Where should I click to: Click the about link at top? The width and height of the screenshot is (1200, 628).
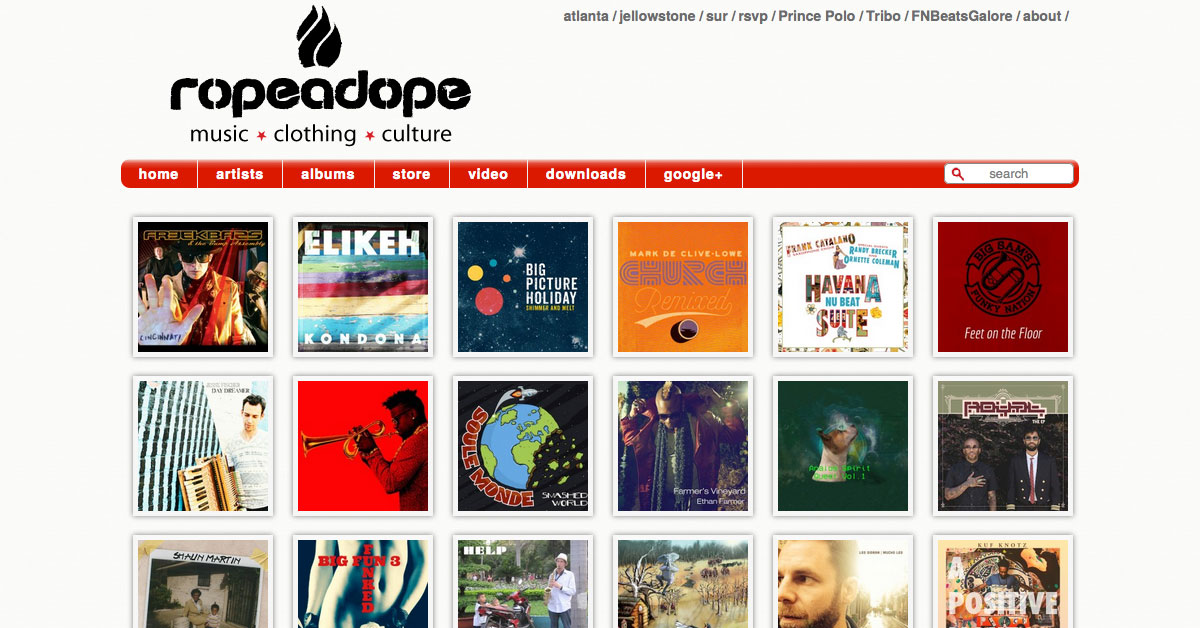(x=1042, y=16)
